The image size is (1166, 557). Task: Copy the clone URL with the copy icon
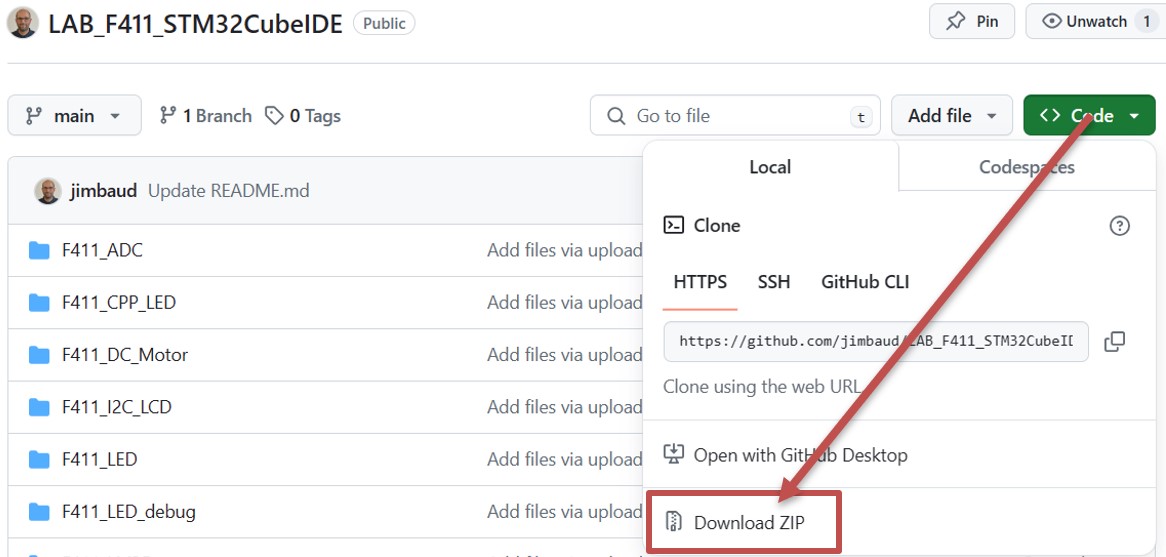point(1114,341)
